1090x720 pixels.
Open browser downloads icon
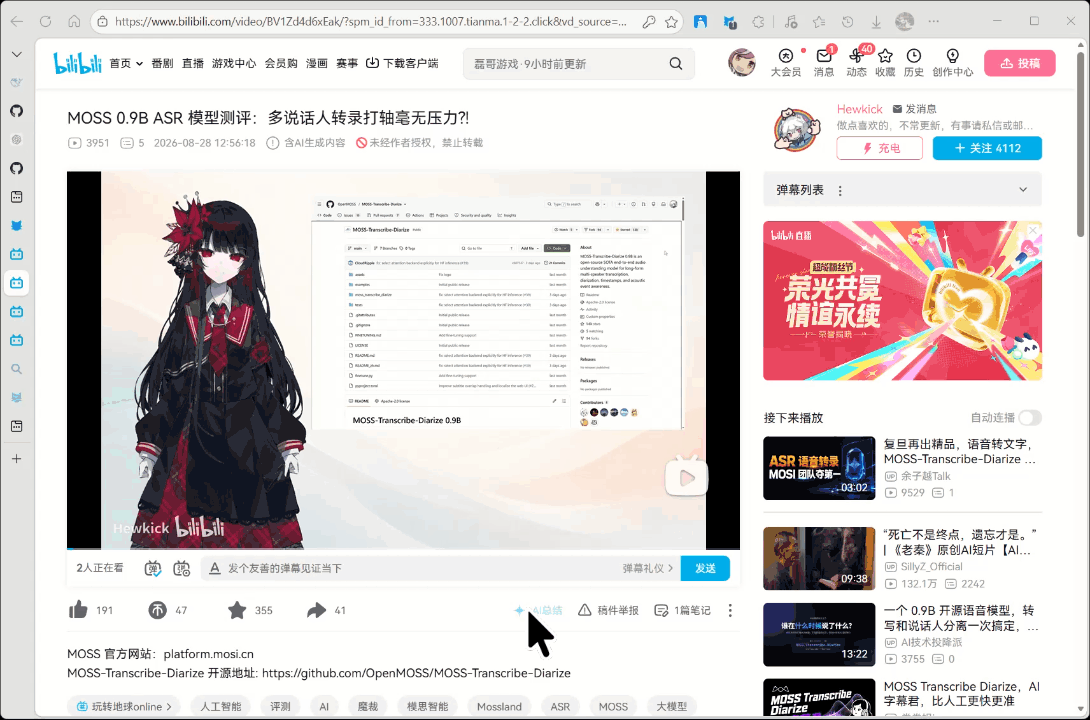(876, 22)
